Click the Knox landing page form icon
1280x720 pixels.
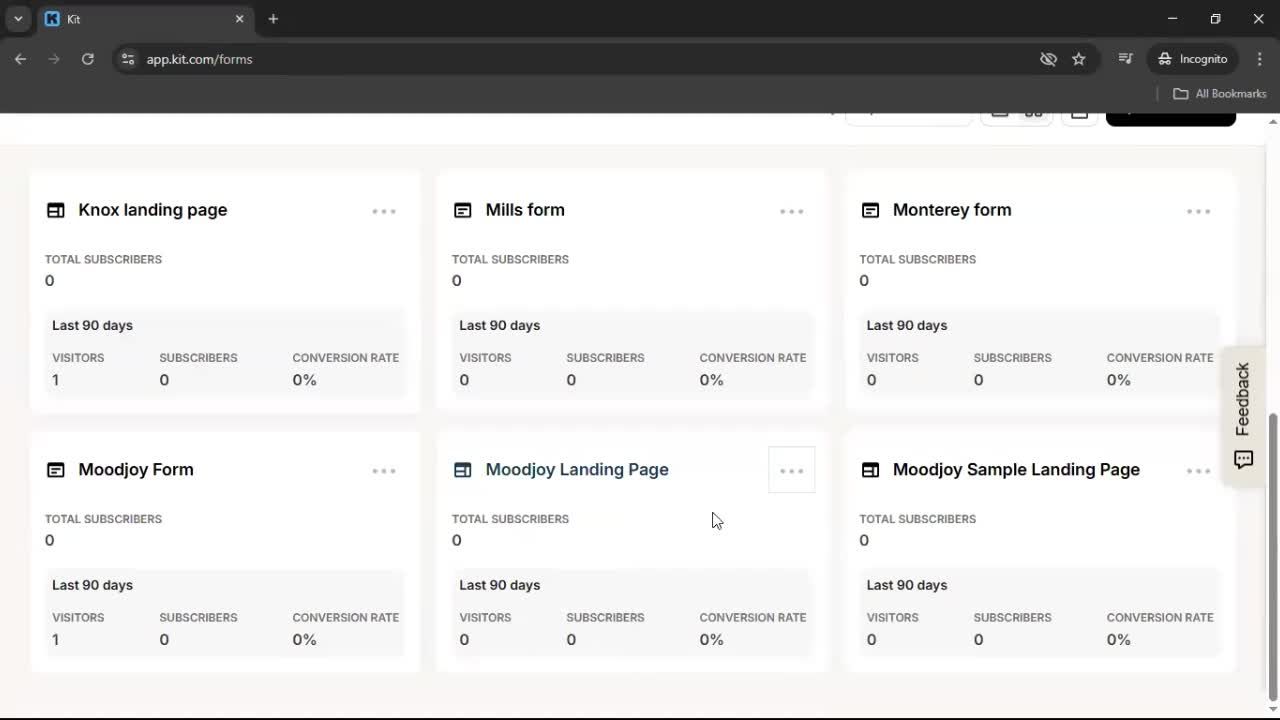[56, 210]
